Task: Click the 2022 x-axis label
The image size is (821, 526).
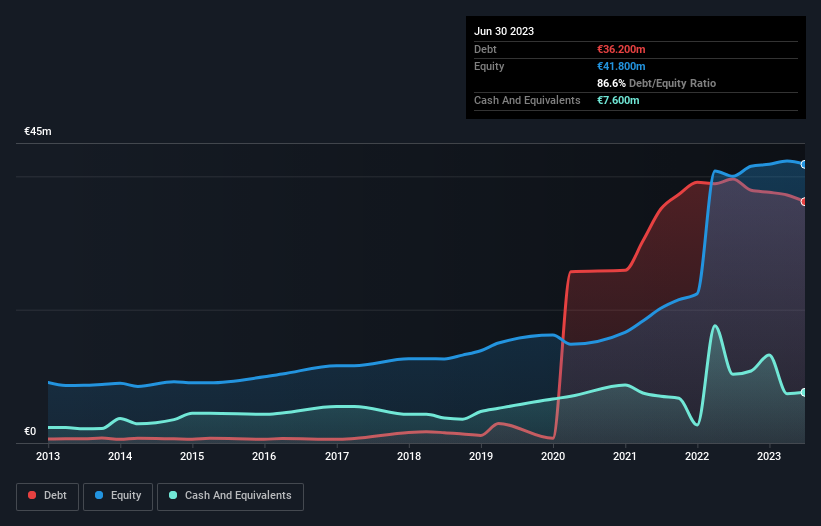Action: 697,456
